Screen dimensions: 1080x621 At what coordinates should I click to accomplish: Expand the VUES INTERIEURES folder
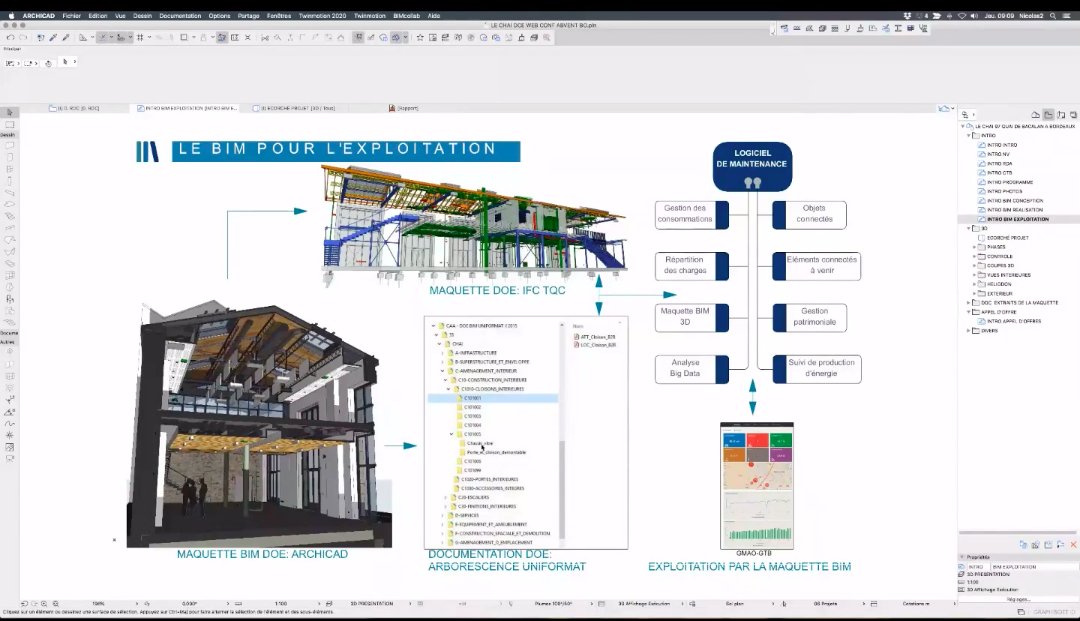point(974,275)
